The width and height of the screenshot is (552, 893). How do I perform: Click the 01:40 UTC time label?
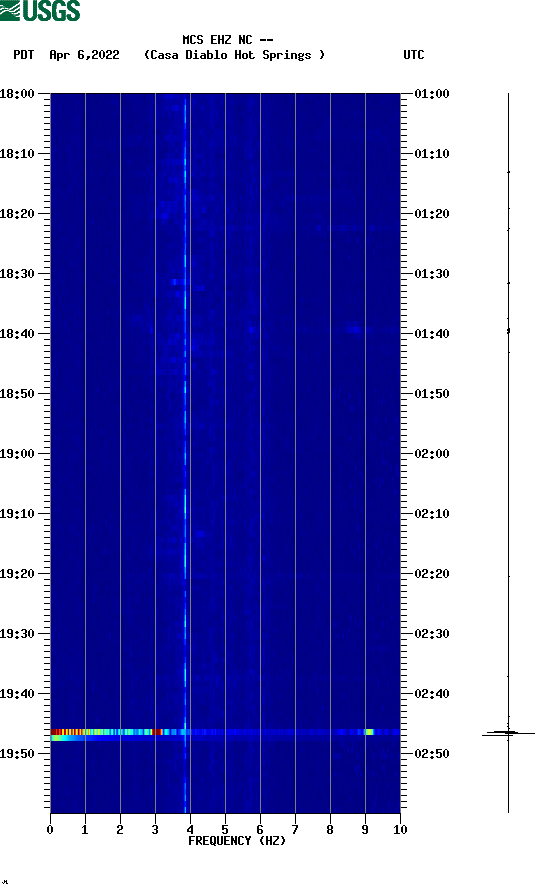click(x=432, y=334)
